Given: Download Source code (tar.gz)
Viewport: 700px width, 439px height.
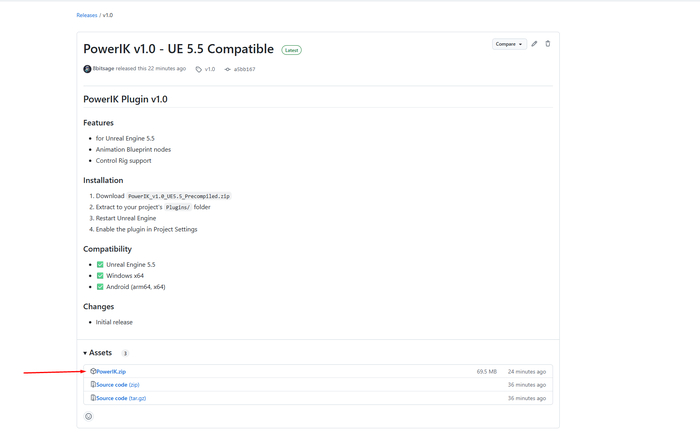Looking at the screenshot, I should [121, 398].
